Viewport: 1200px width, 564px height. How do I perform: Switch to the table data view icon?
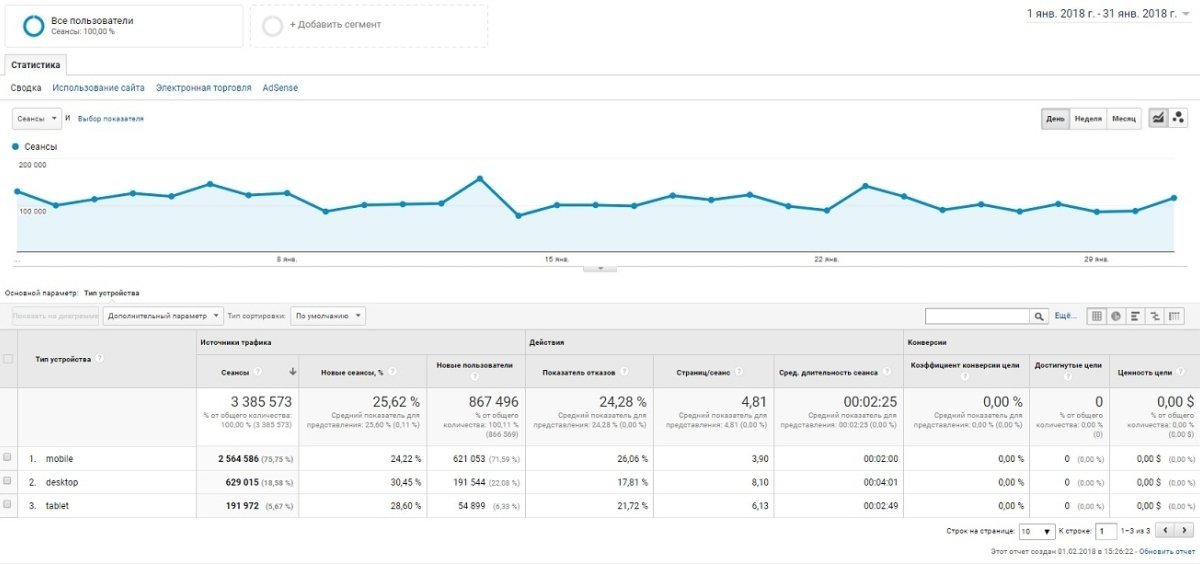coord(1097,316)
